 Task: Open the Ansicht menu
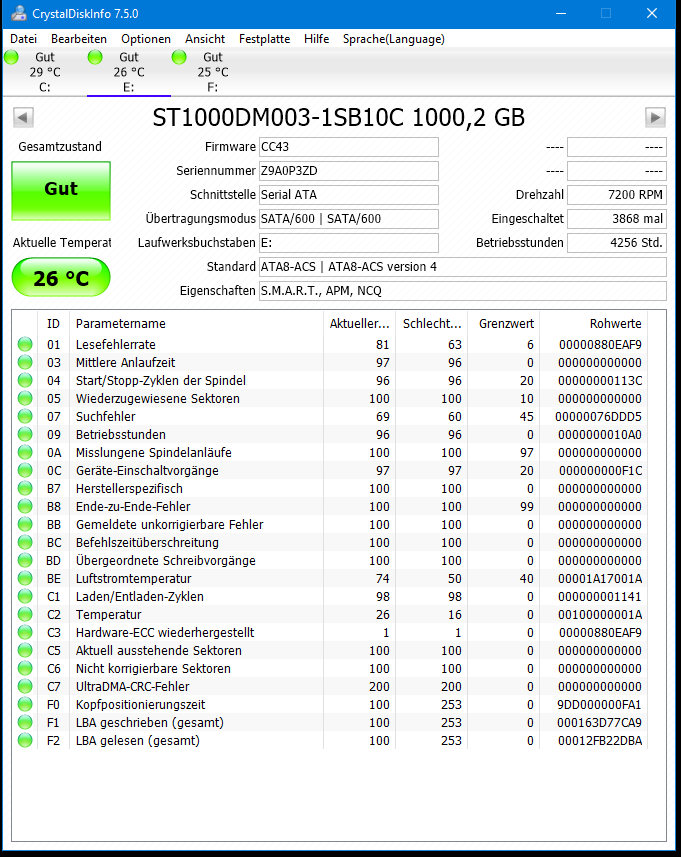click(x=205, y=39)
